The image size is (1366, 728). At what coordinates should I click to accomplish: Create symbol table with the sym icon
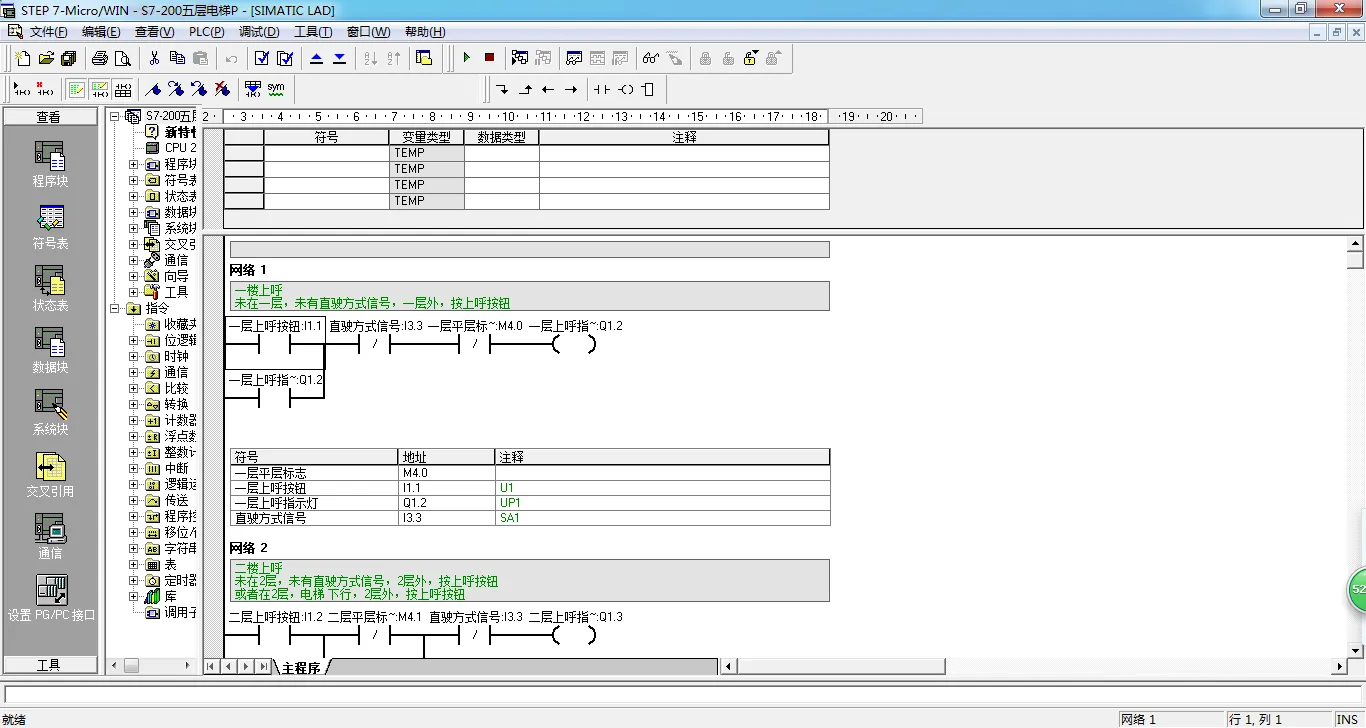276,89
